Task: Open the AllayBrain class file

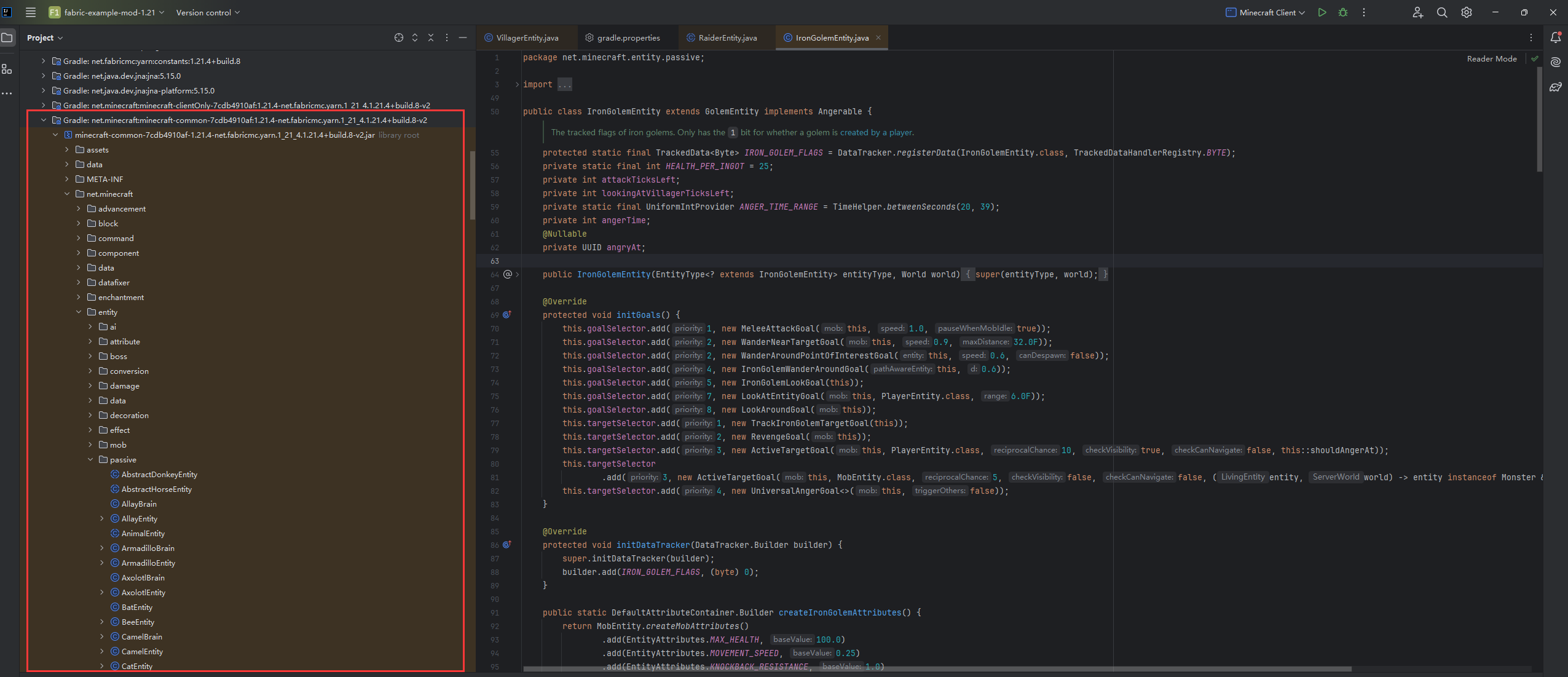Action: [x=139, y=504]
